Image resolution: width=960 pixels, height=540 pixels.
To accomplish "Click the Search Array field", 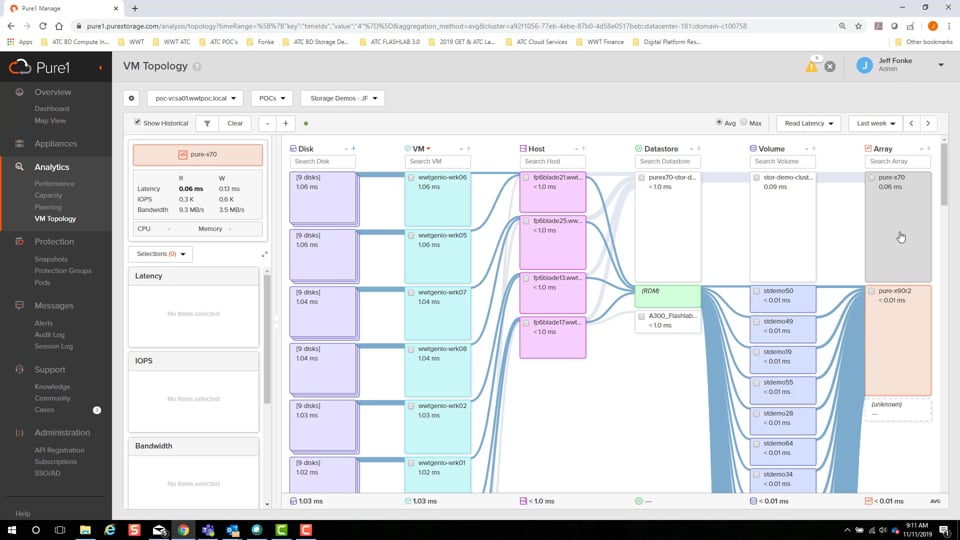I will pos(898,162).
